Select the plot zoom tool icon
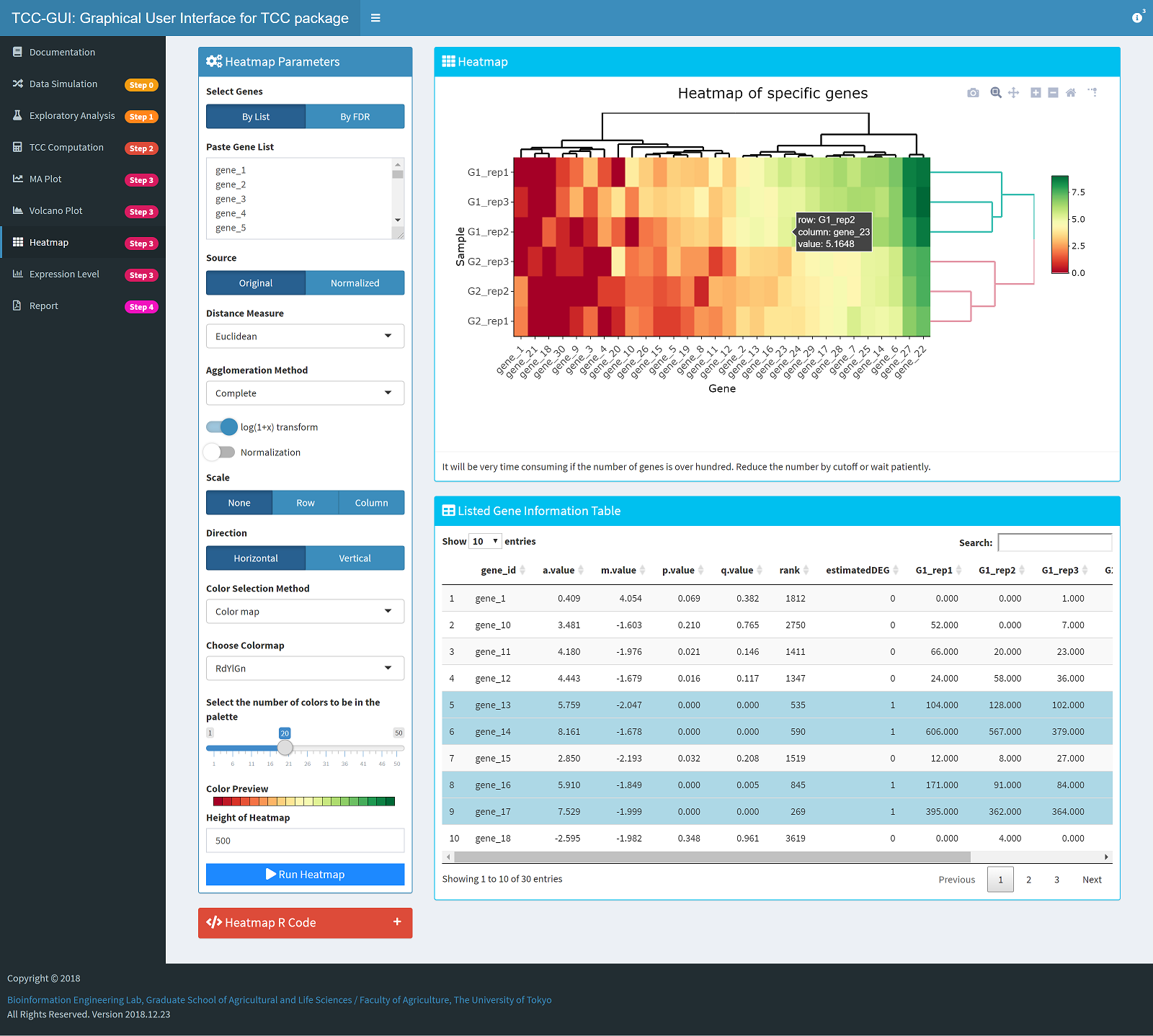This screenshot has height=1036, width=1153. click(x=996, y=93)
